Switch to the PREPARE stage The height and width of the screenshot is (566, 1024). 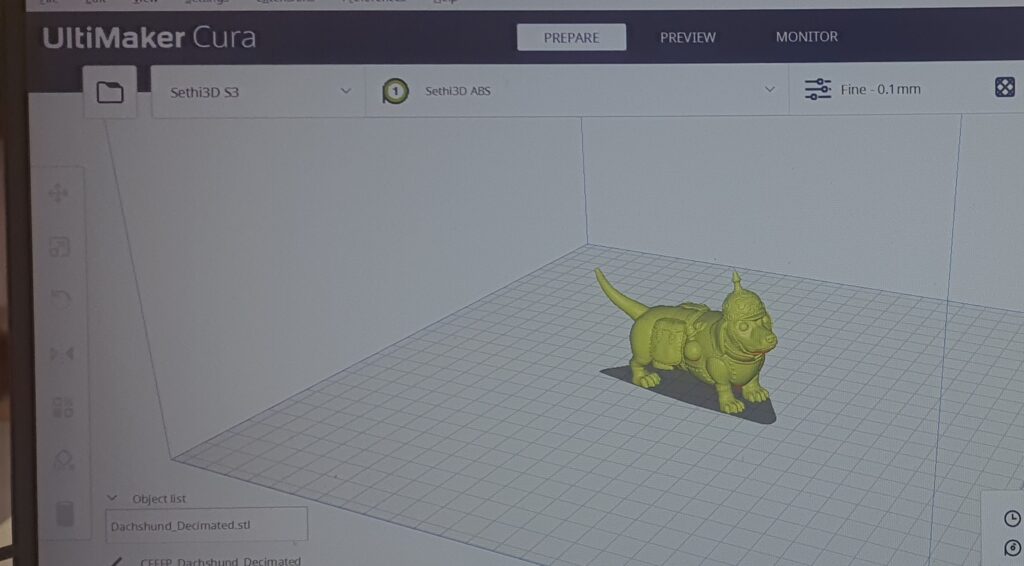571,37
